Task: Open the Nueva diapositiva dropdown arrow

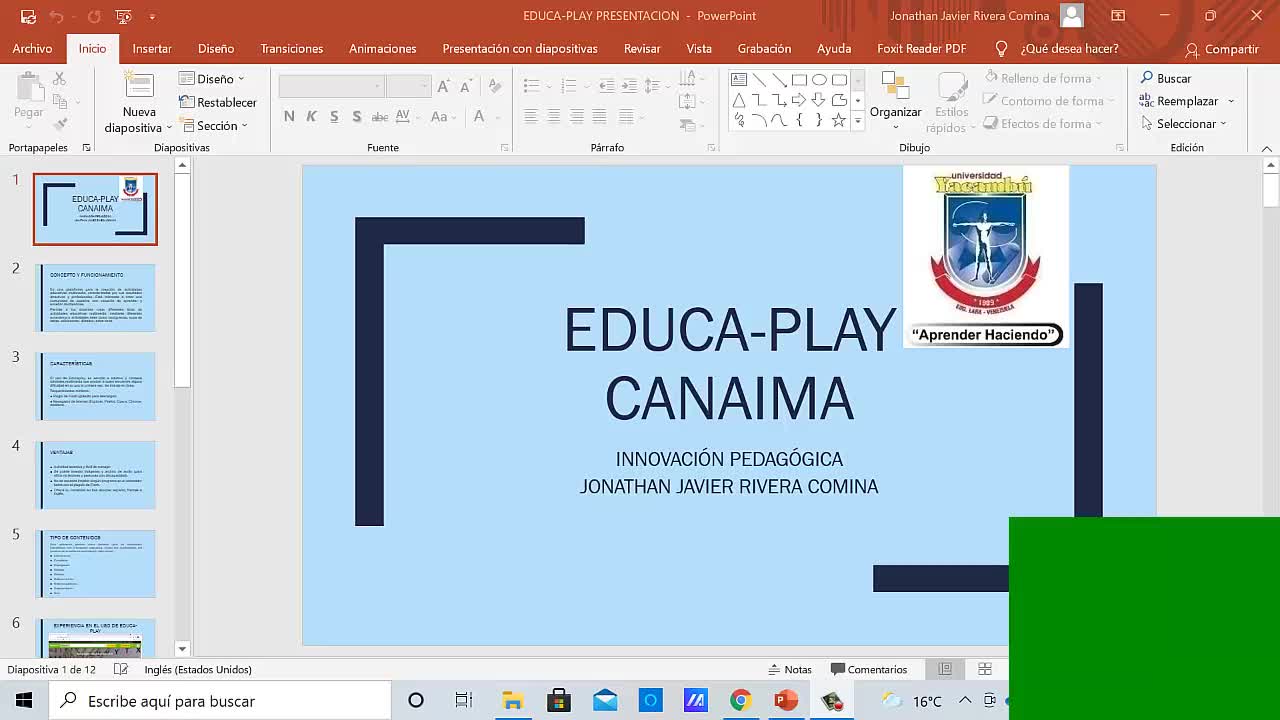Action: click(x=169, y=128)
